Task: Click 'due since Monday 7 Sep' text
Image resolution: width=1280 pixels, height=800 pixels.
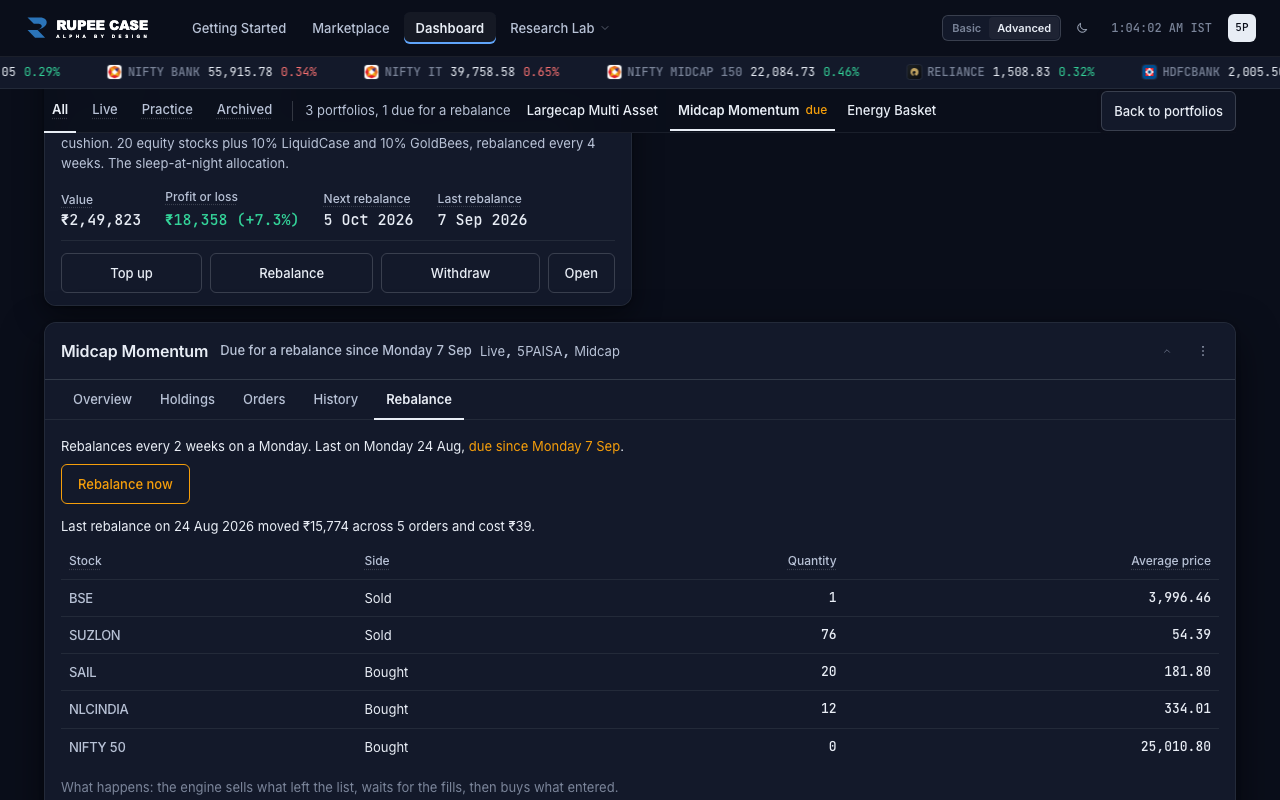Action: pyautogui.click(x=545, y=446)
